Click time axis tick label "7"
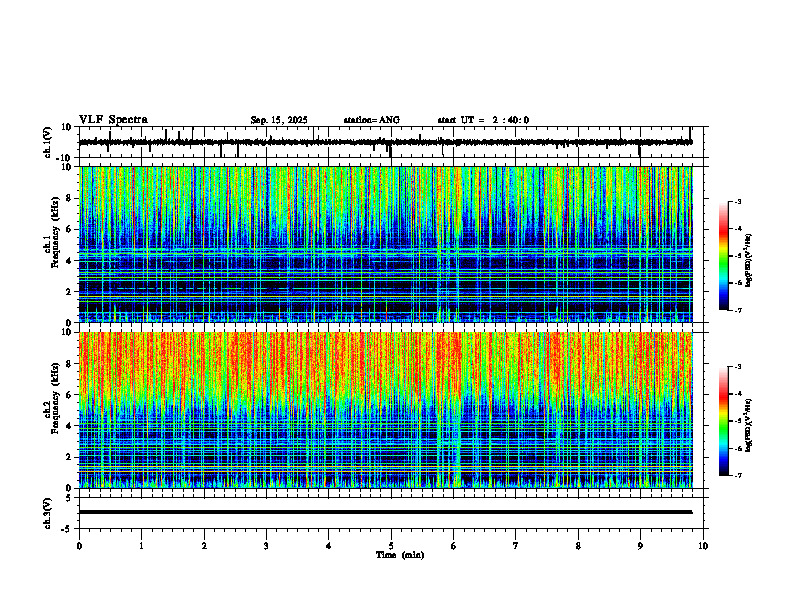Viewport: 792px width, 612px height. (516, 546)
